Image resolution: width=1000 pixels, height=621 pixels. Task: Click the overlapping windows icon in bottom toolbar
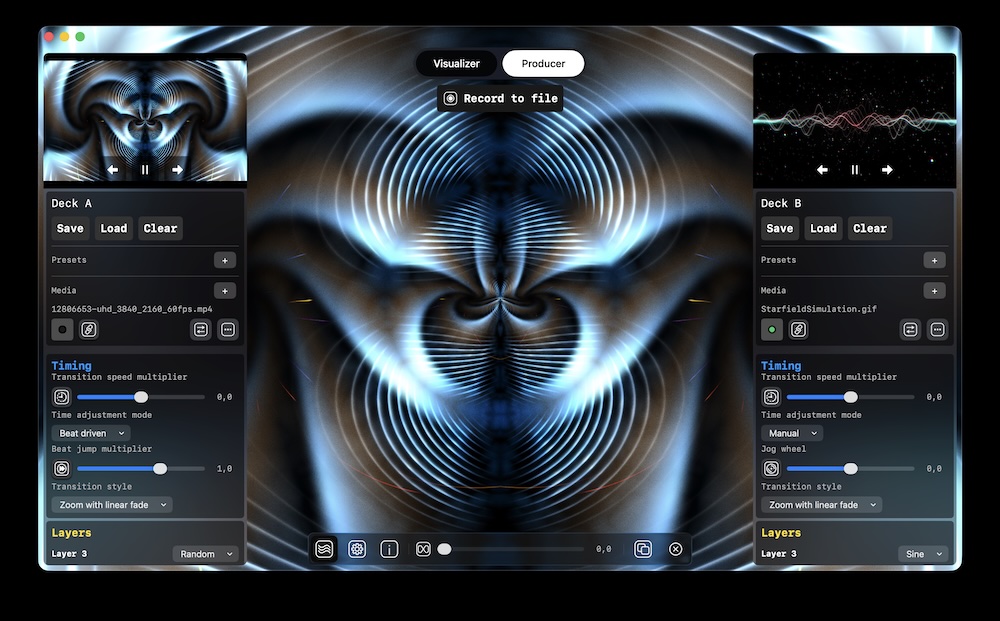pyautogui.click(x=643, y=549)
